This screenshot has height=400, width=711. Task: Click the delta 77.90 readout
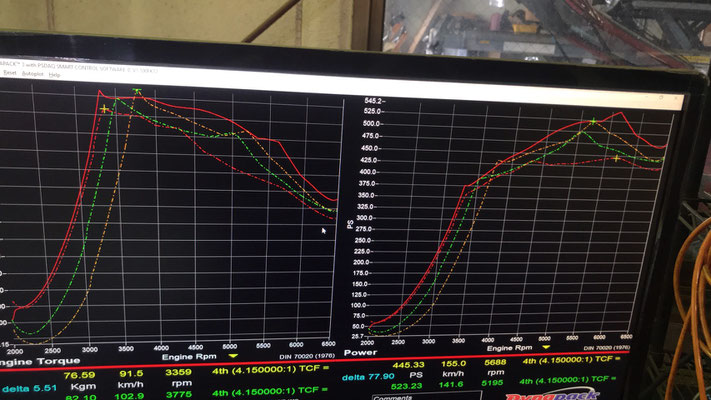[368, 376]
